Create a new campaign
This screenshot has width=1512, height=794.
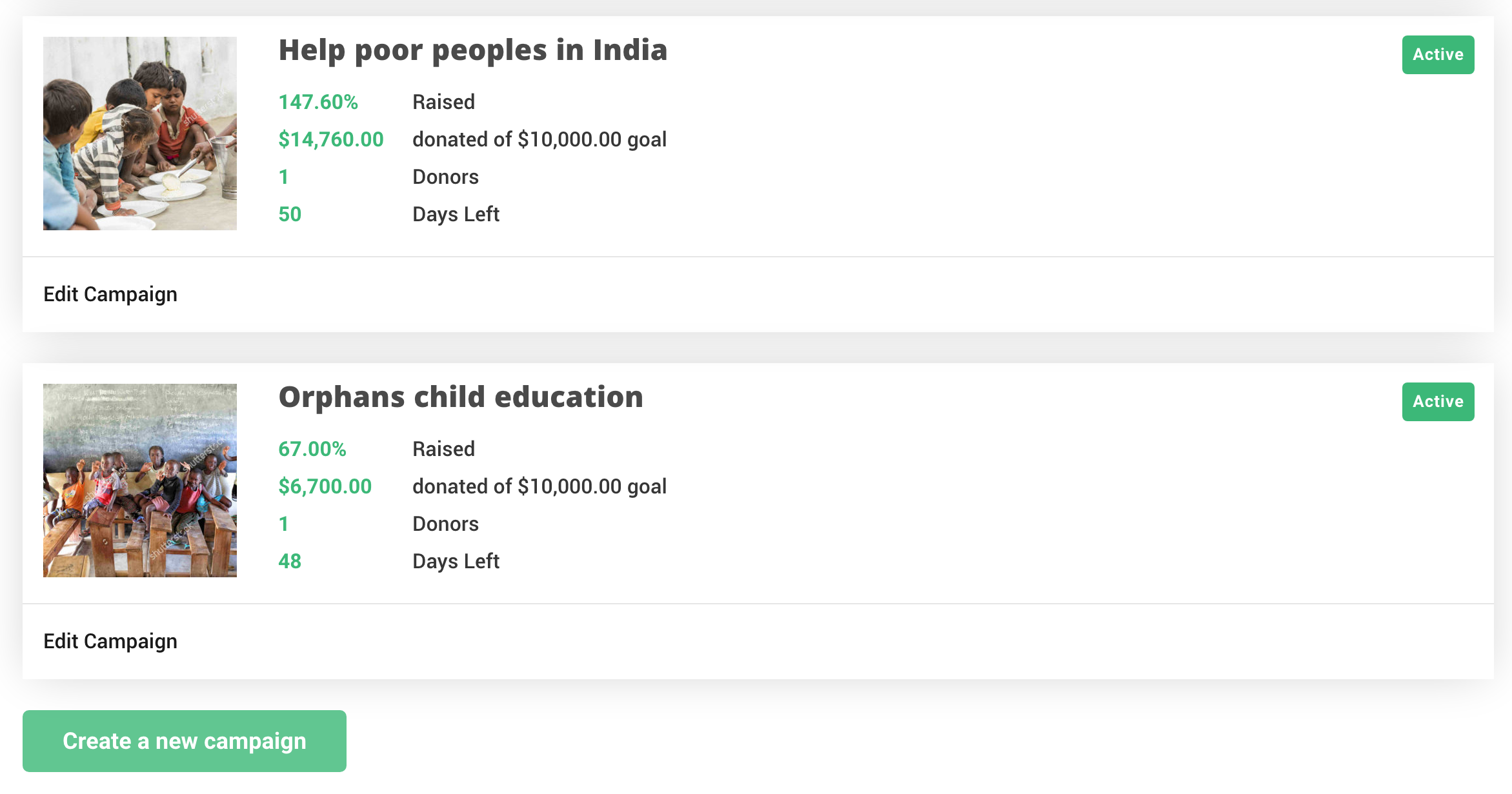pyautogui.click(x=185, y=741)
